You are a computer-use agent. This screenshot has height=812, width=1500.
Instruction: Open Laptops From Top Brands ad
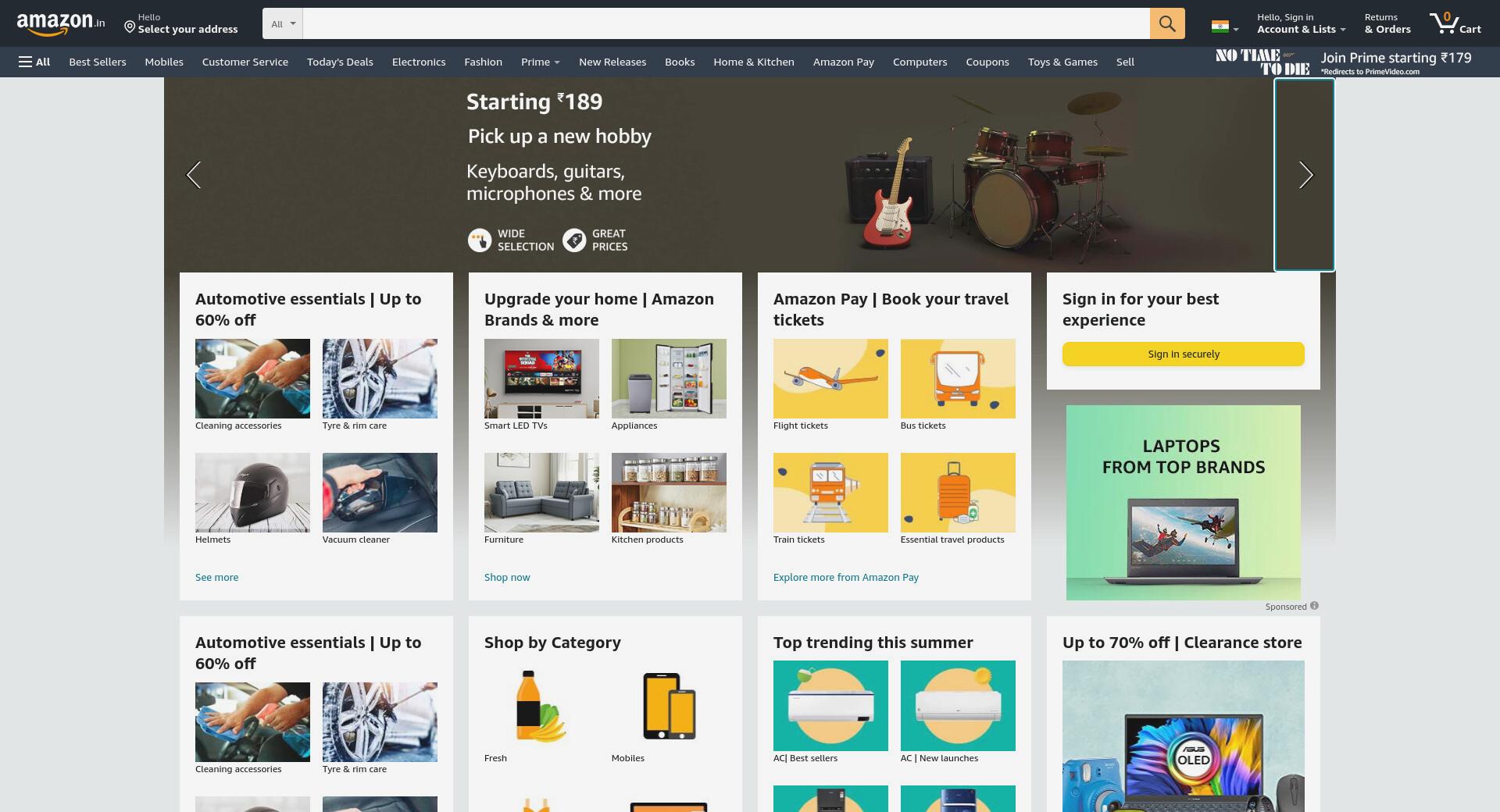[x=1184, y=503]
